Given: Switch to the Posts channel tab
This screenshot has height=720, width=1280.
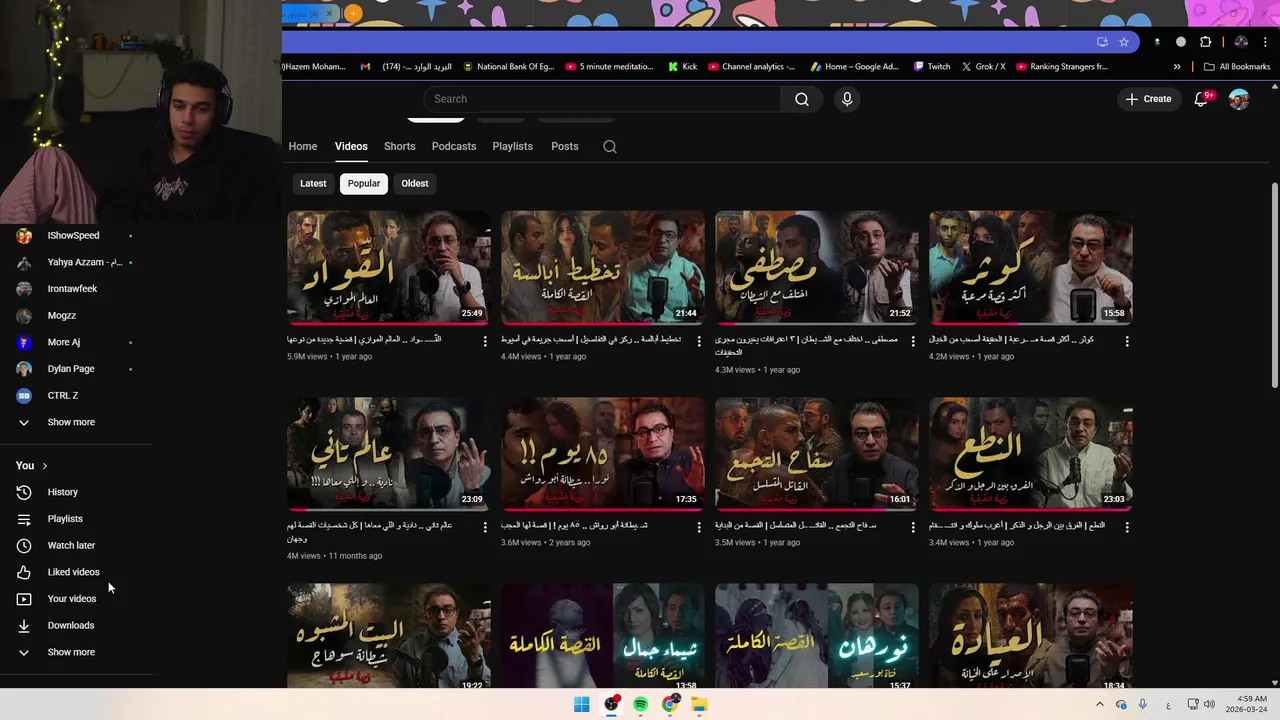Looking at the screenshot, I should click(x=564, y=146).
